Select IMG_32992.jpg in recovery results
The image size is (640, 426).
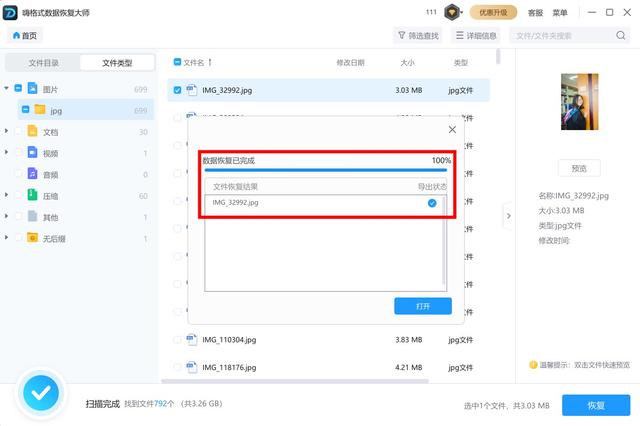pos(236,203)
